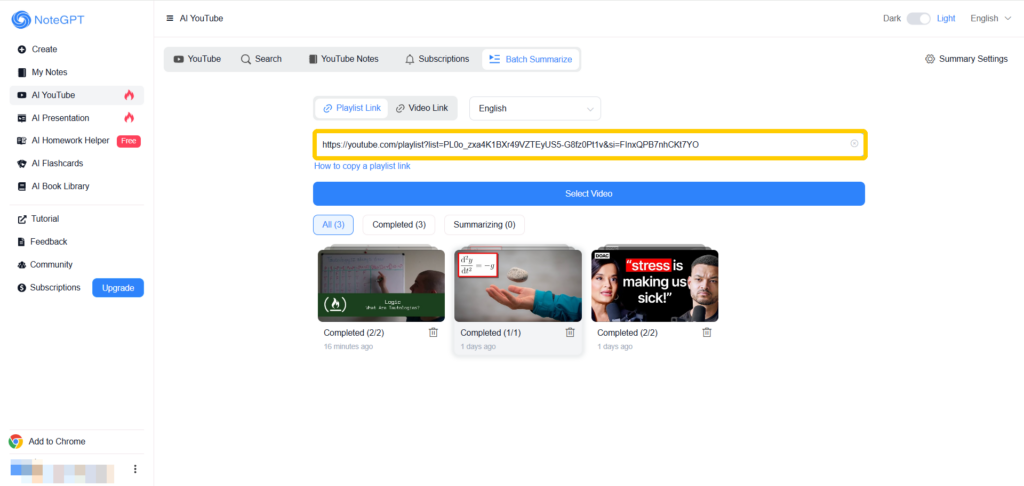Image resolution: width=1024 pixels, height=486 pixels.
Task: Open the falling stone physics video thumbnail
Action: (x=518, y=285)
